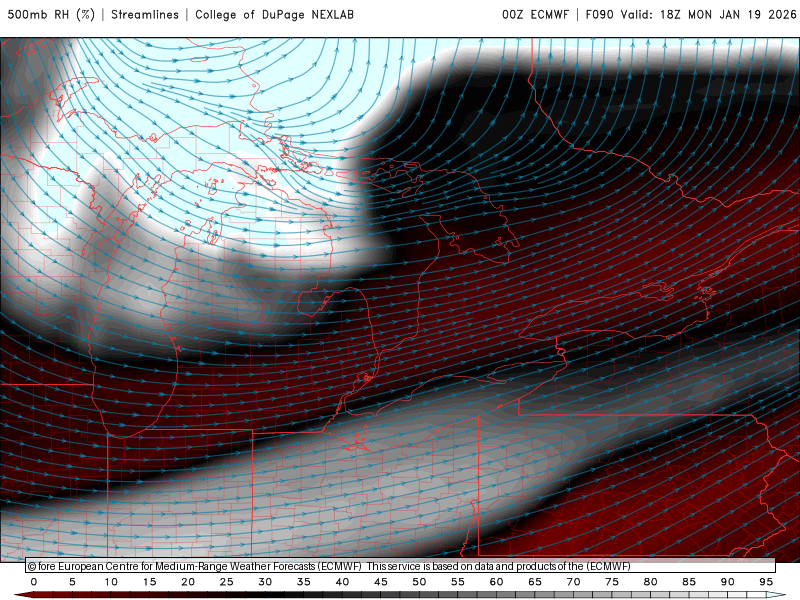Click the '85' colorbar scale label
Viewport: 800px width, 600px height.
pos(689,582)
